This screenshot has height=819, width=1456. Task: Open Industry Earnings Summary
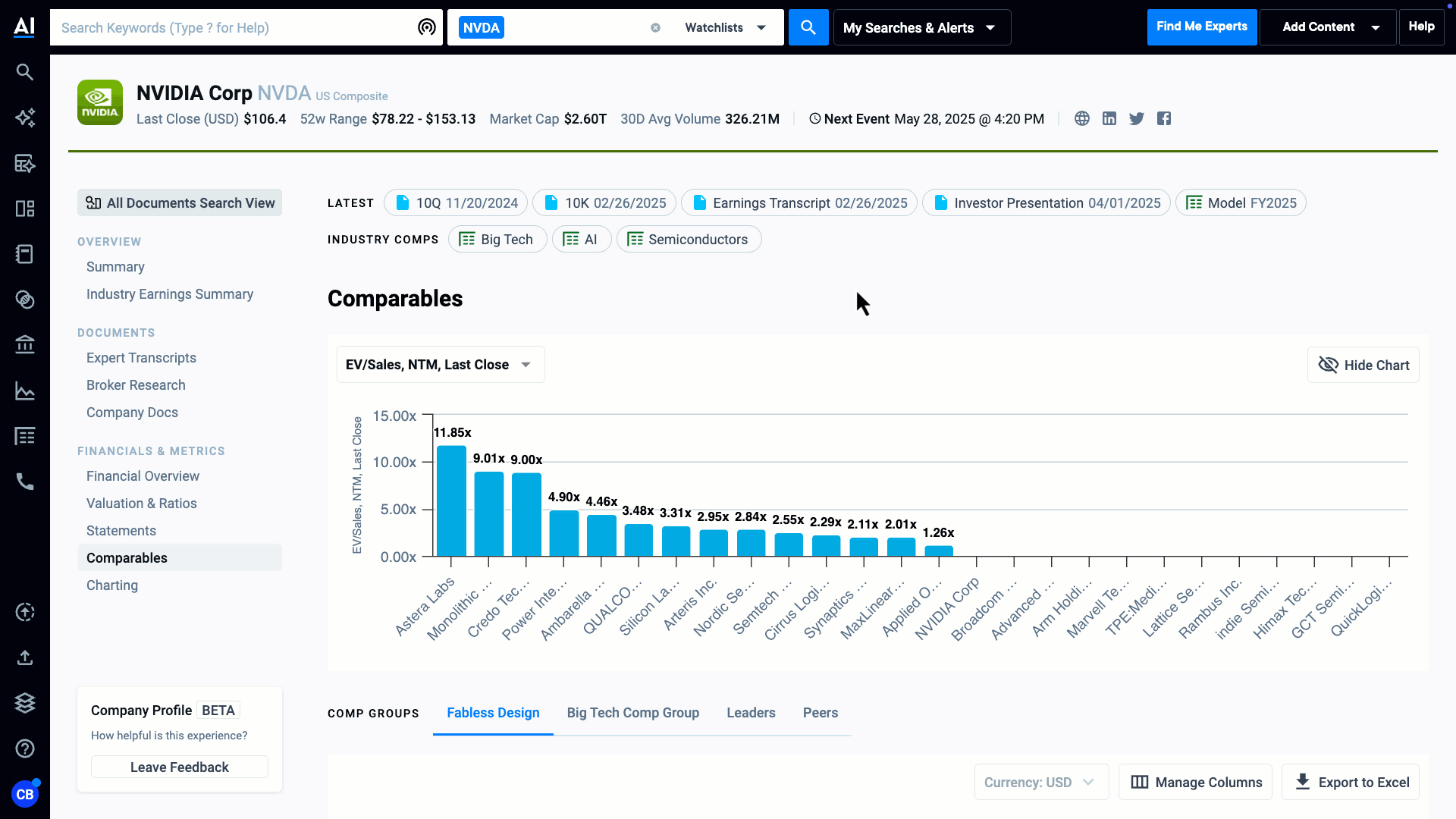point(170,294)
